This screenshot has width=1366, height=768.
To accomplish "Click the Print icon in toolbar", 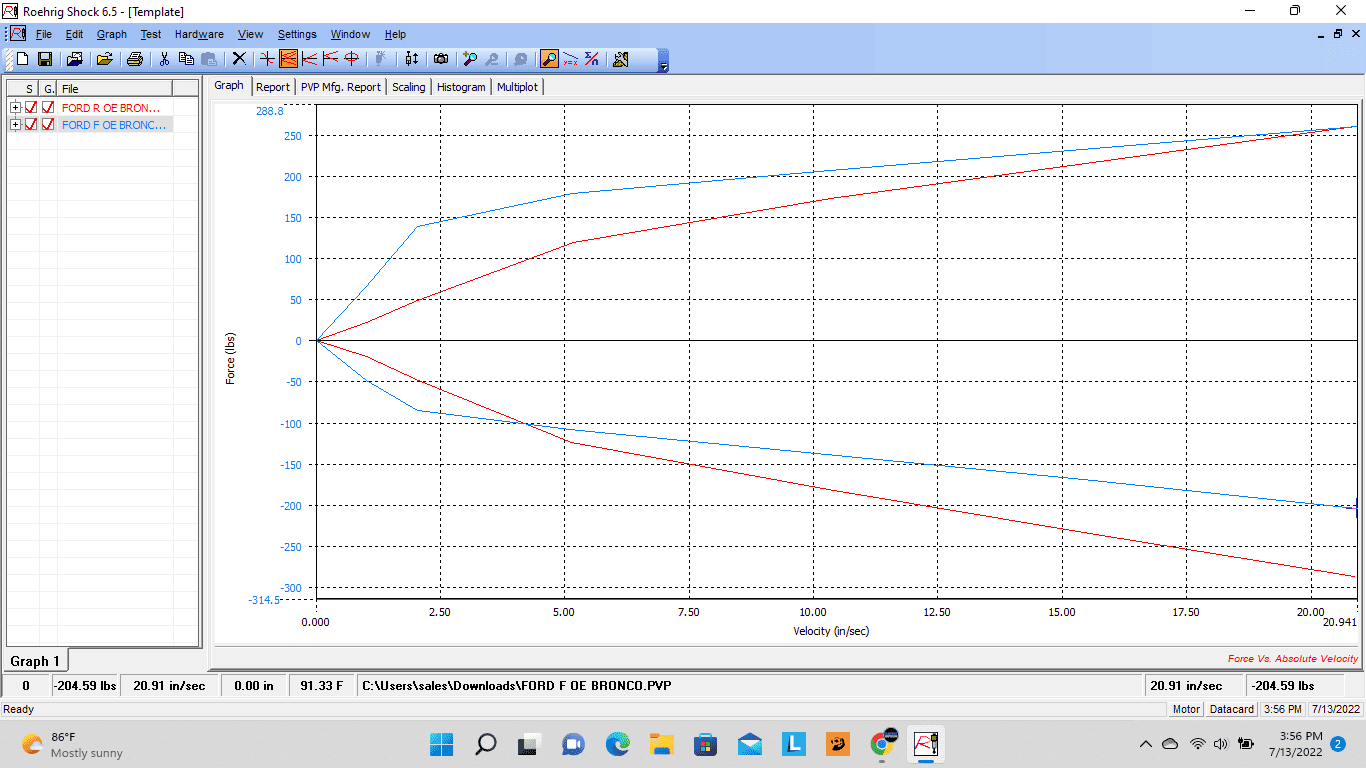I will pos(134,59).
